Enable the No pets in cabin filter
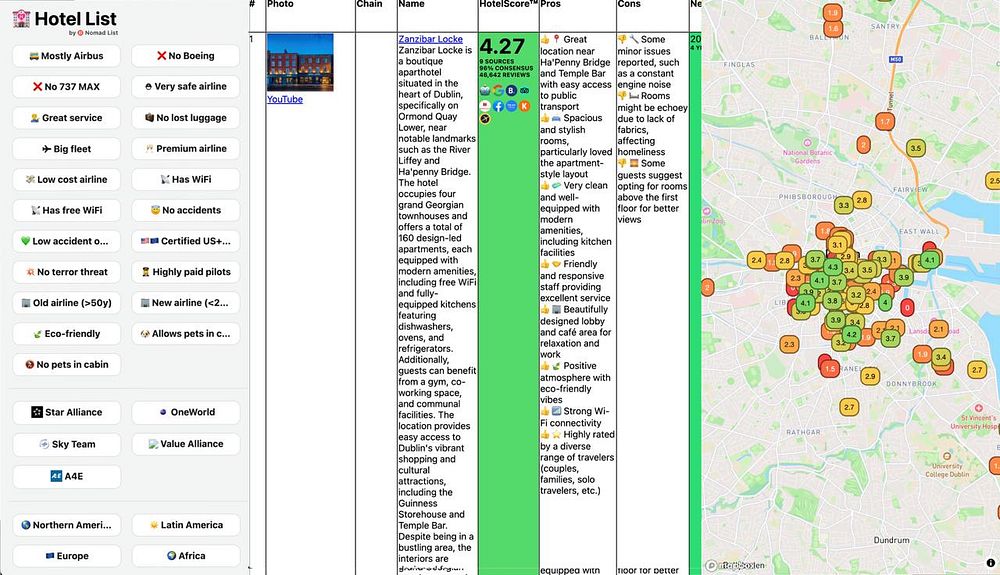This screenshot has width=1000, height=575. 66,365
